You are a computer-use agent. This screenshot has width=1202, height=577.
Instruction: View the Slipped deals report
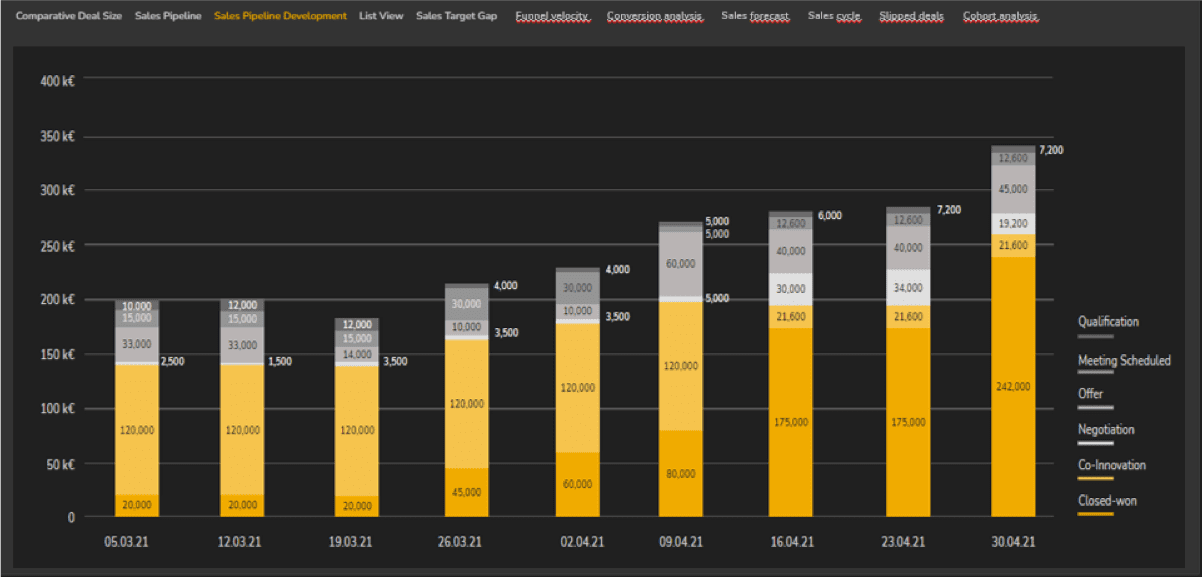tap(911, 15)
